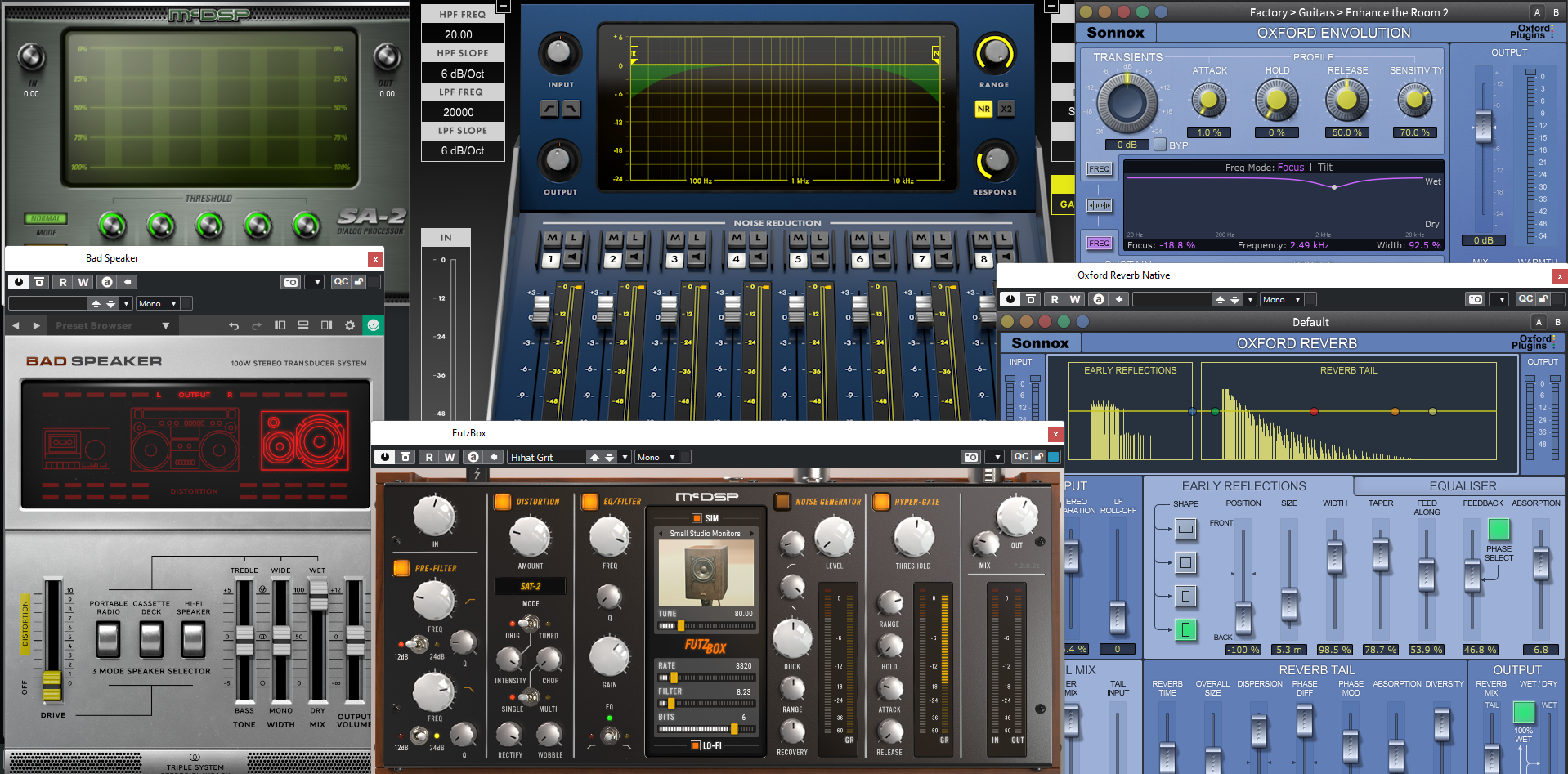
Task: Show the right panel layout in Bad Speaker
Action: point(326,325)
